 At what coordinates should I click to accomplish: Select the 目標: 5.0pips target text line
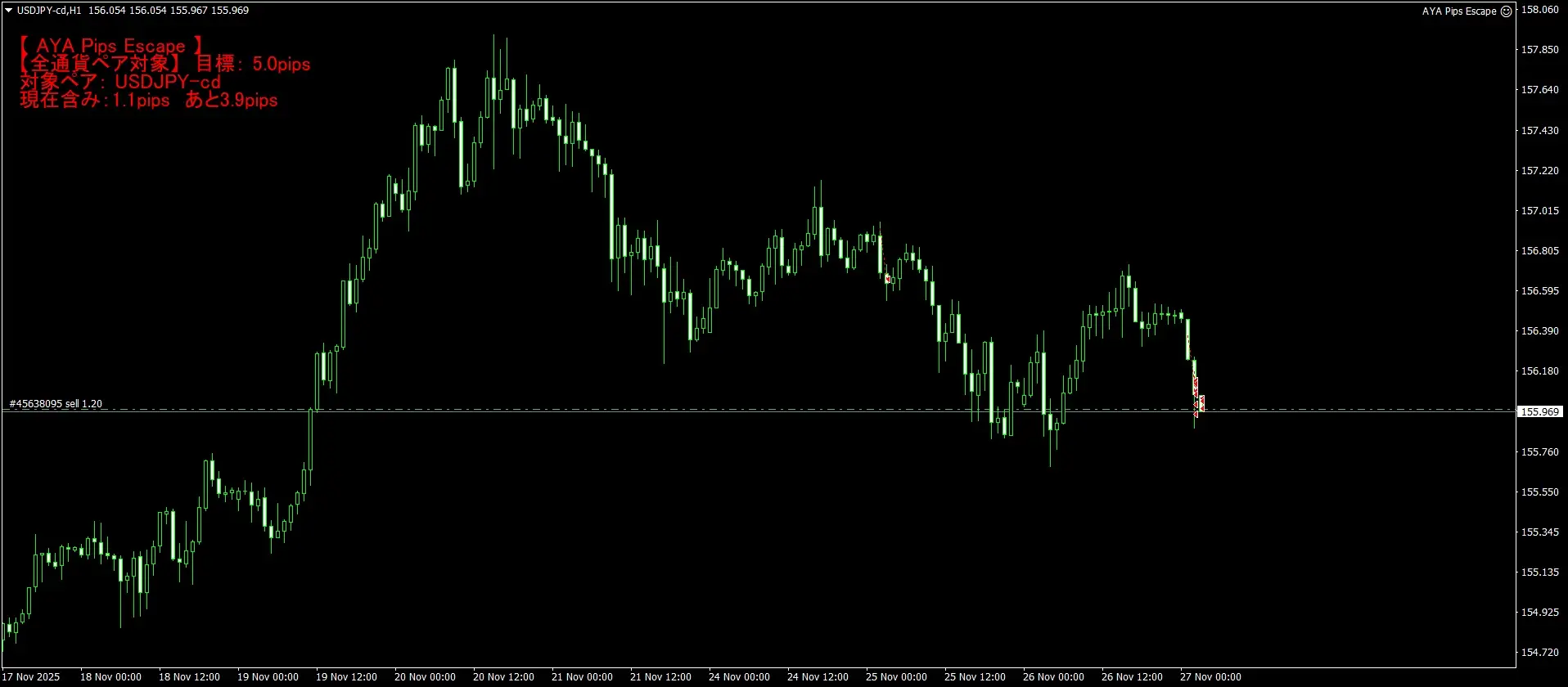tap(252, 64)
